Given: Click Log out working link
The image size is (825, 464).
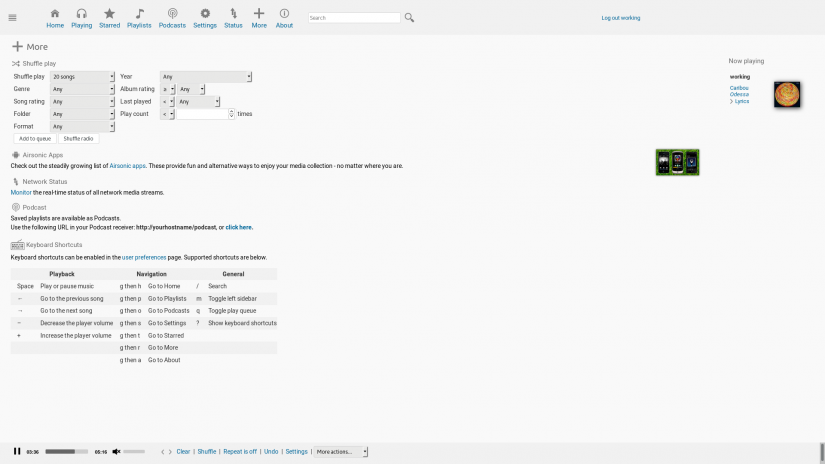Looking at the screenshot, I should [x=621, y=18].
